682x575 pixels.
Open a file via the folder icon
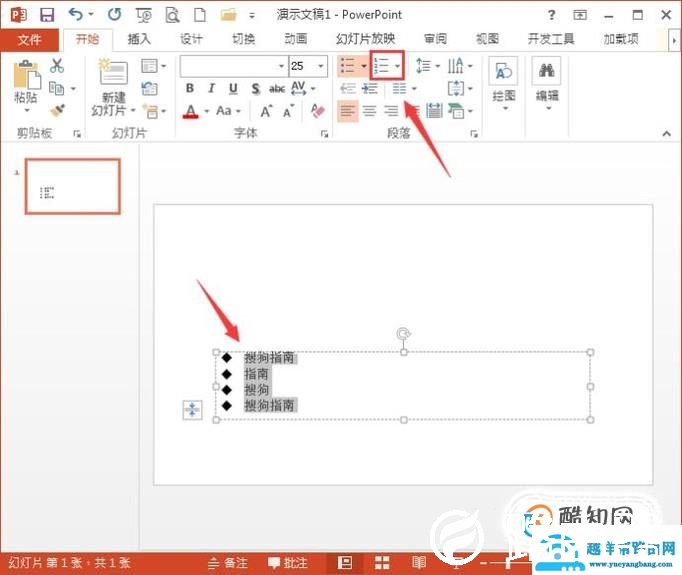(228, 15)
